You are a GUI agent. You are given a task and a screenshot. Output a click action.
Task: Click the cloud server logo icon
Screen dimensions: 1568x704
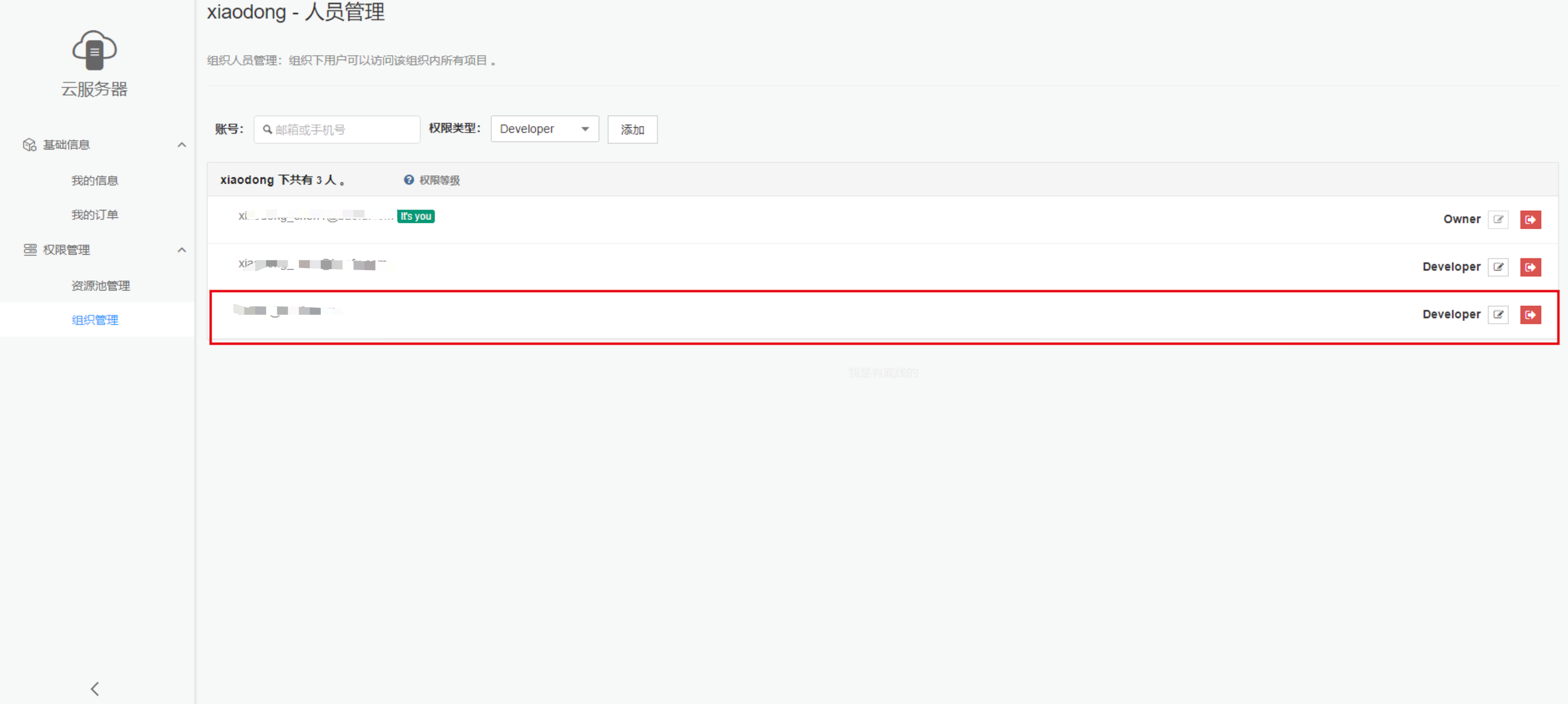94,50
